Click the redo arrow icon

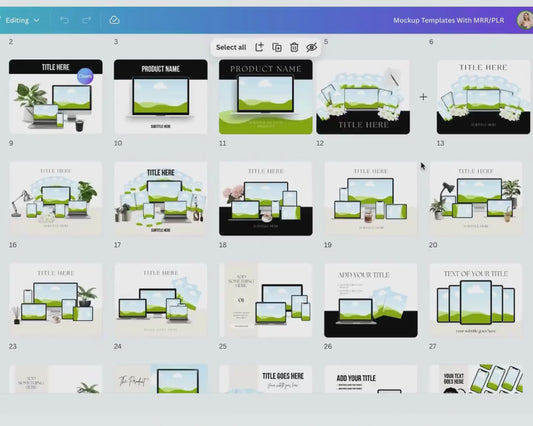87,20
